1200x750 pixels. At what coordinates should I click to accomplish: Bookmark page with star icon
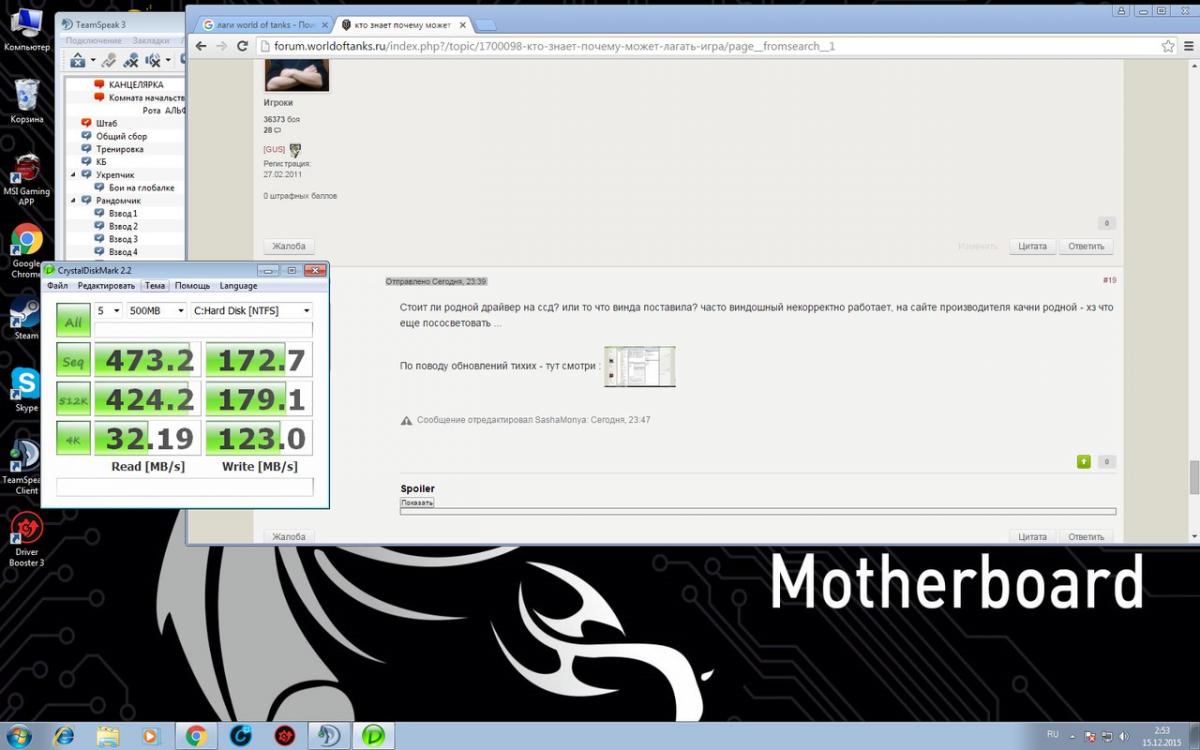(x=1168, y=46)
